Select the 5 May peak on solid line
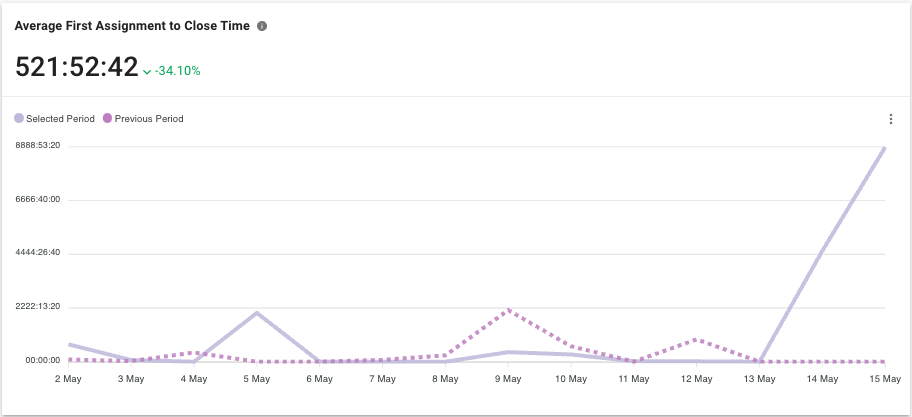This screenshot has height=417, width=912. (x=257, y=313)
